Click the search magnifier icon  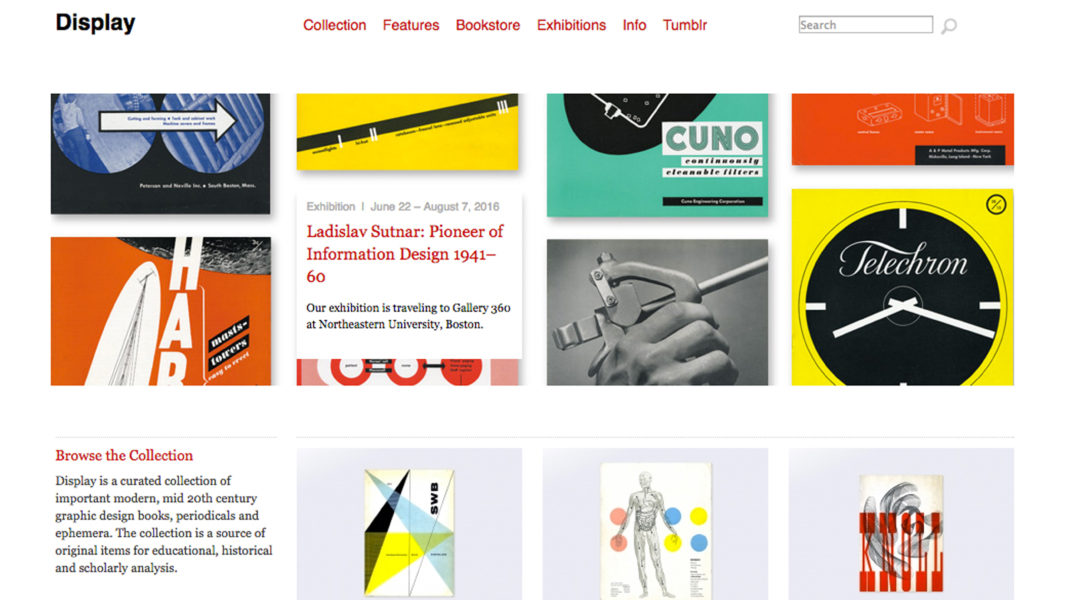coord(949,26)
